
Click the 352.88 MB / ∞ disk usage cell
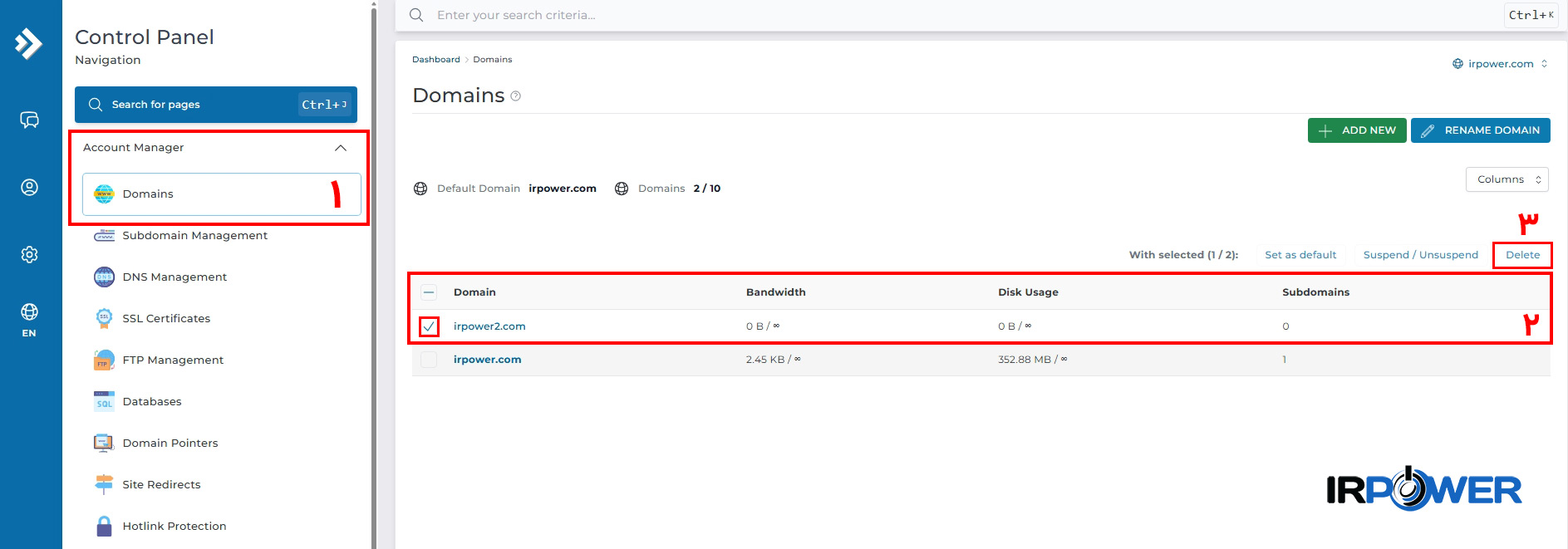coord(1032,360)
